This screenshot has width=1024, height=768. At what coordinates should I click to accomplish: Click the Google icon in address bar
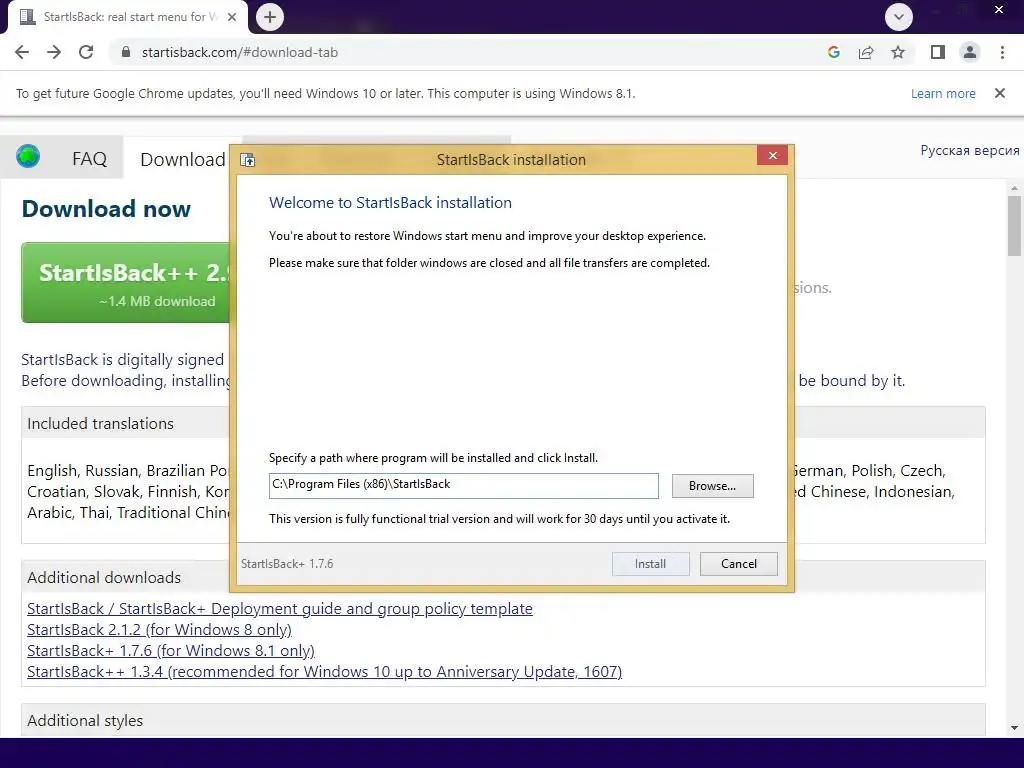pyautogui.click(x=833, y=52)
